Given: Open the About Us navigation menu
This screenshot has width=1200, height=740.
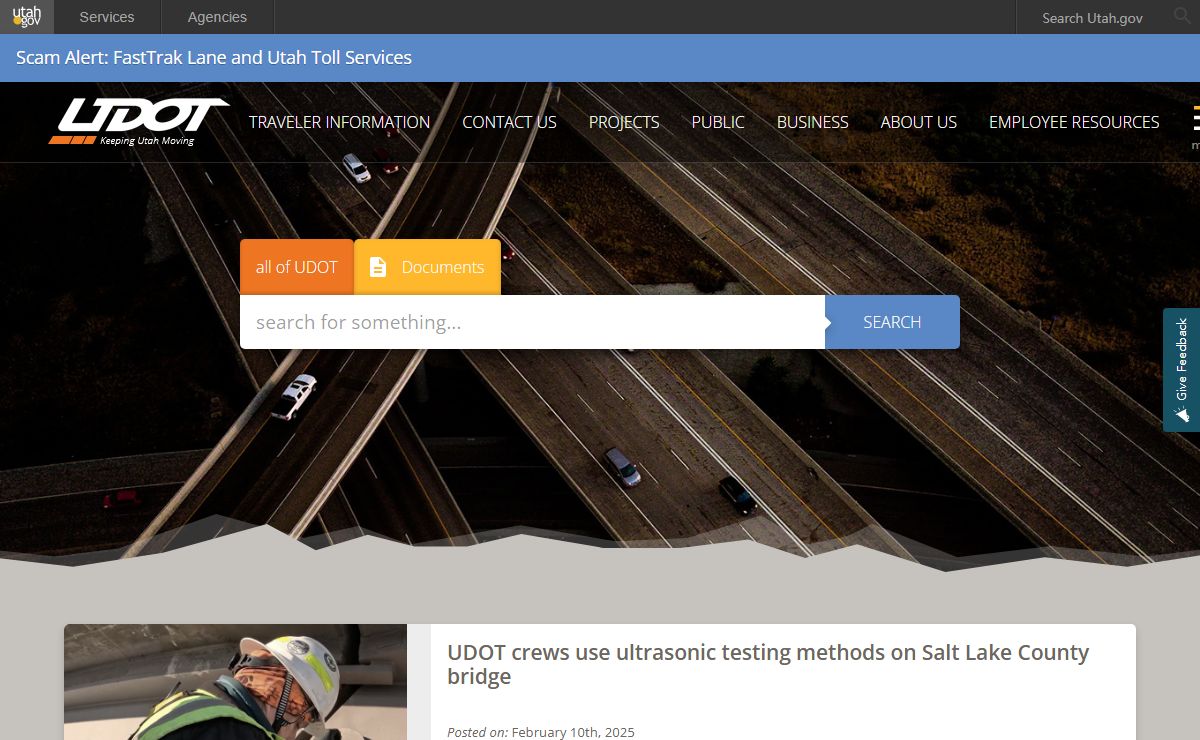Looking at the screenshot, I should pyautogui.click(x=919, y=122).
